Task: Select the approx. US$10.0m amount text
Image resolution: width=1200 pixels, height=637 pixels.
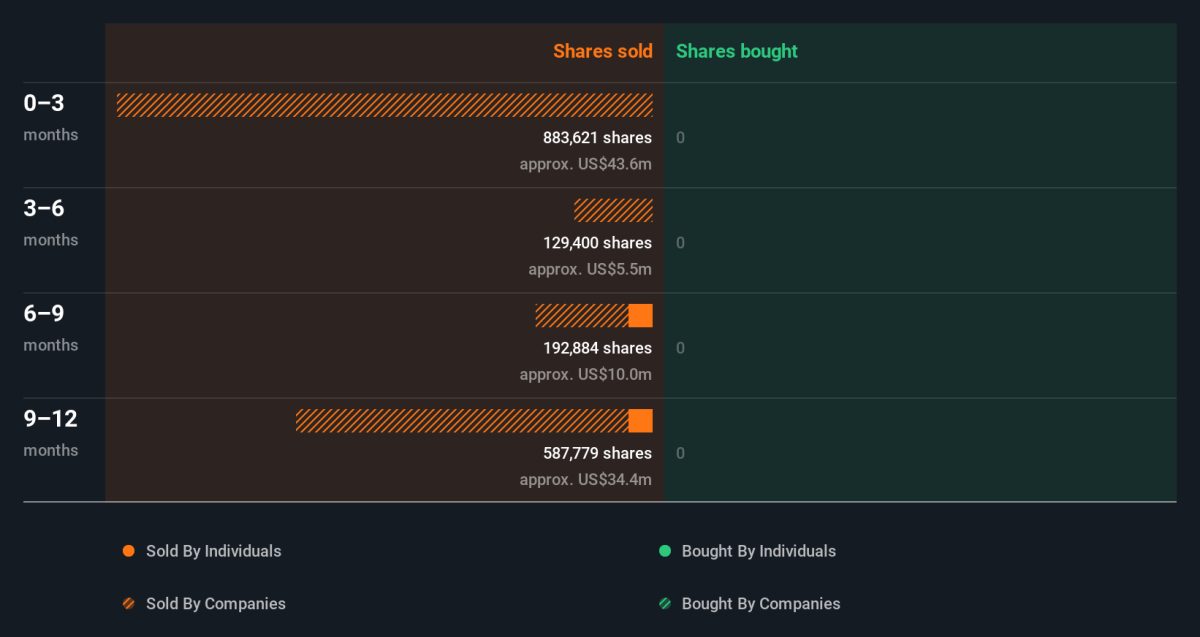Action: (x=585, y=375)
